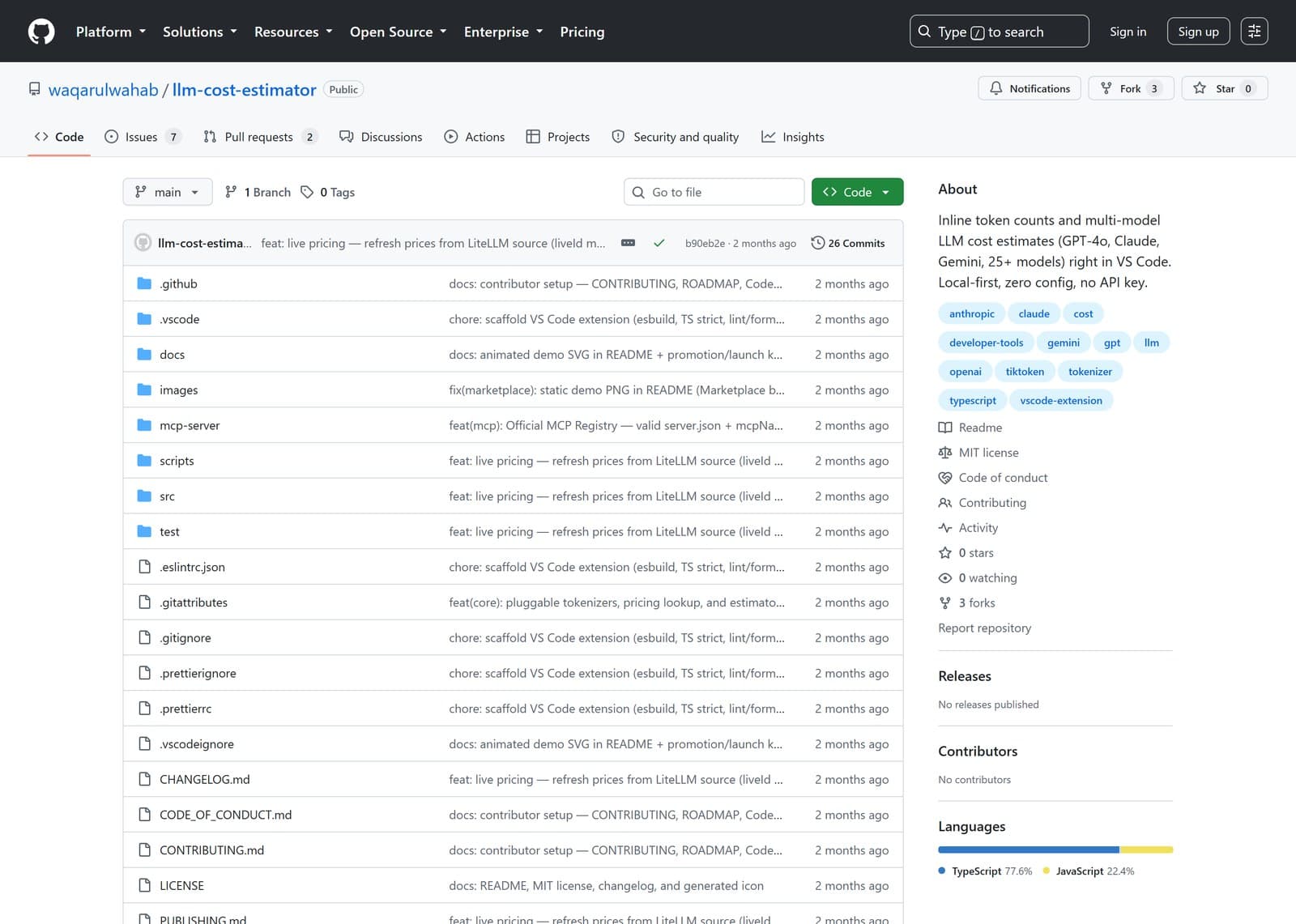Click the folder icon for scripts

coord(144,461)
